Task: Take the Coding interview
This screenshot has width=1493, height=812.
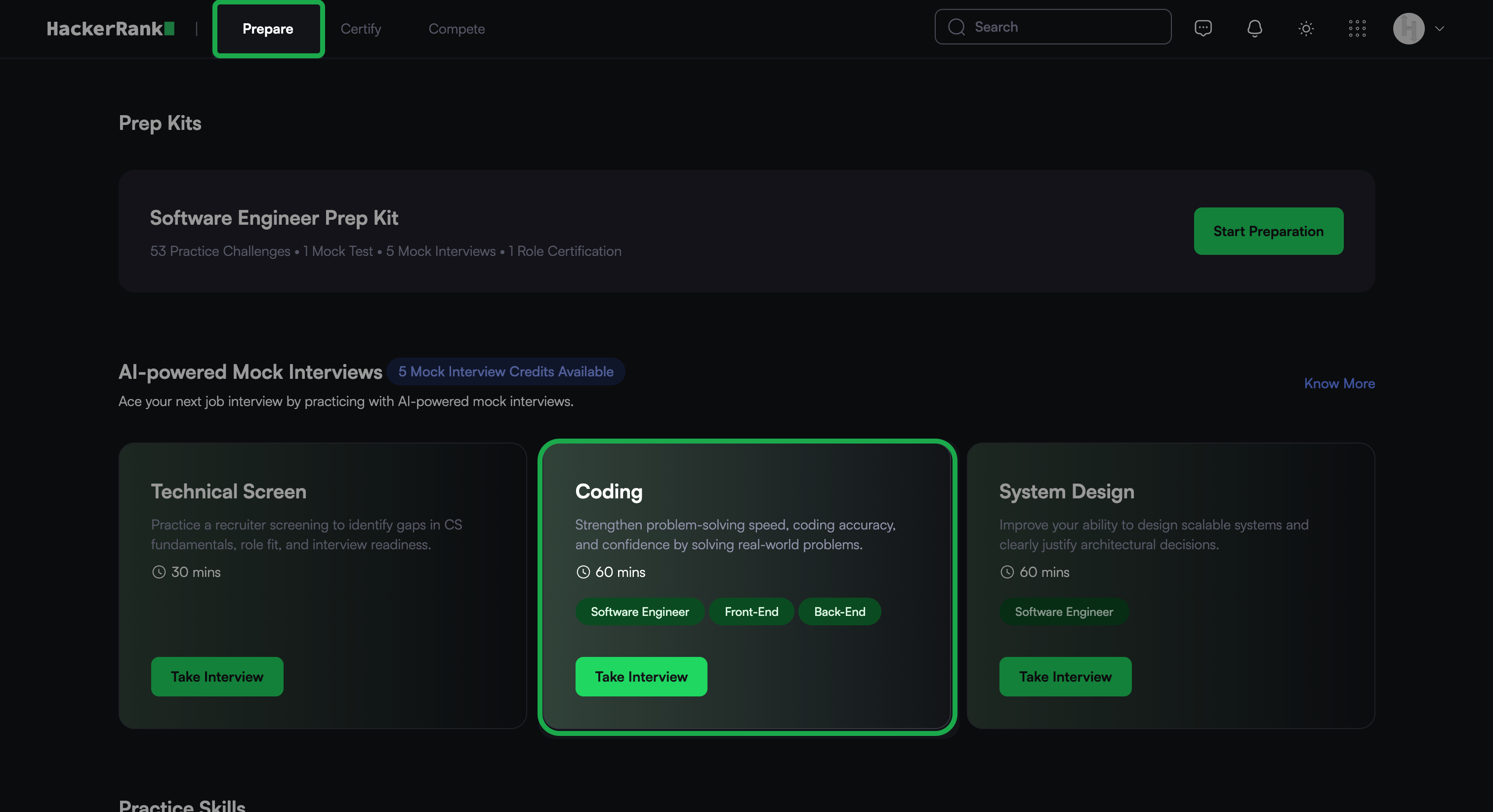Action: coord(641,676)
